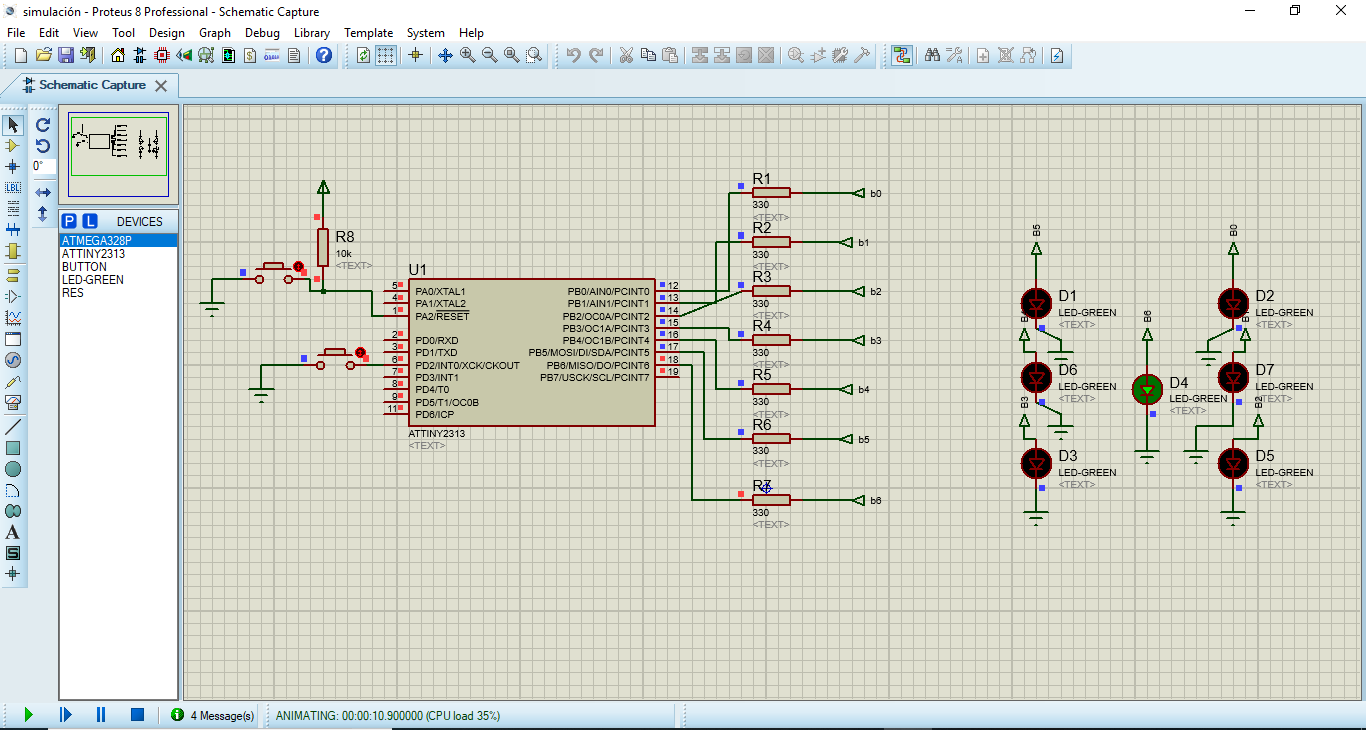Image resolution: width=1366 pixels, height=730 pixels.
Task: Select the Component mode tool
Action: click(13, 146)
